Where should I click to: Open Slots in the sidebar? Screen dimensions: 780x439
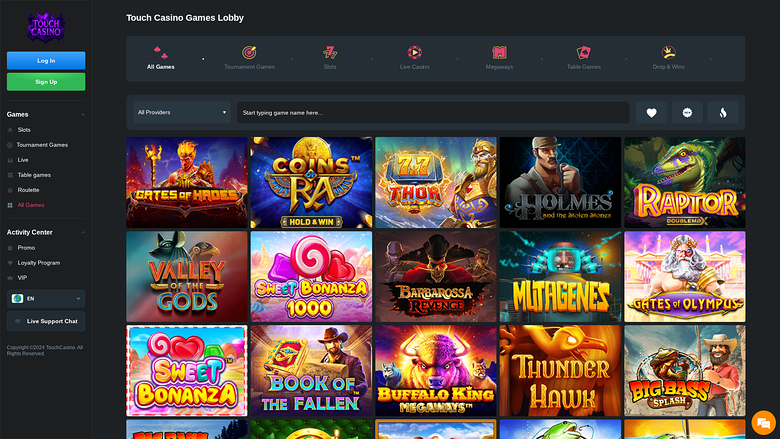click(24, 130)
